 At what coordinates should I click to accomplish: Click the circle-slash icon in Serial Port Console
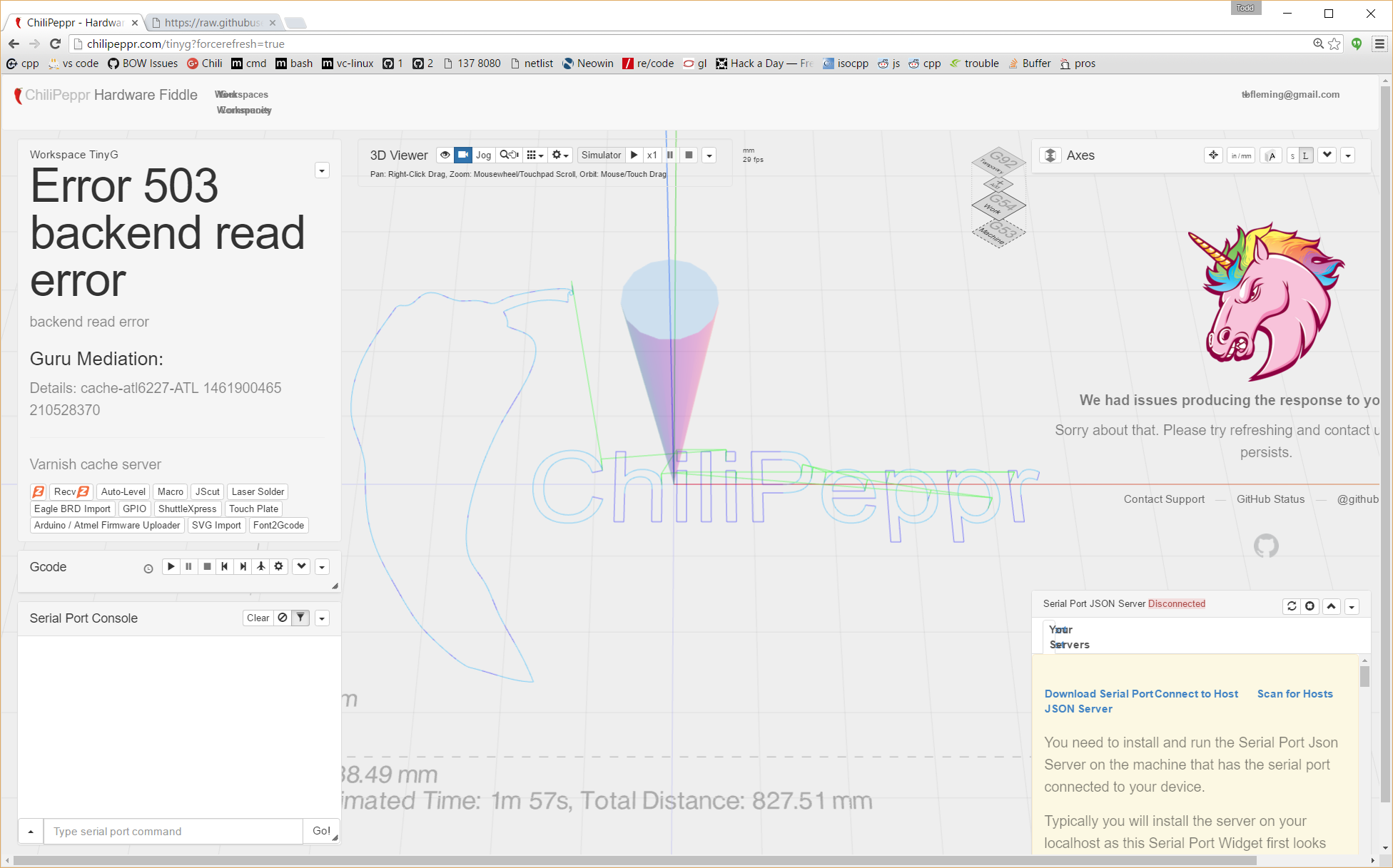(x=283, y=618)
